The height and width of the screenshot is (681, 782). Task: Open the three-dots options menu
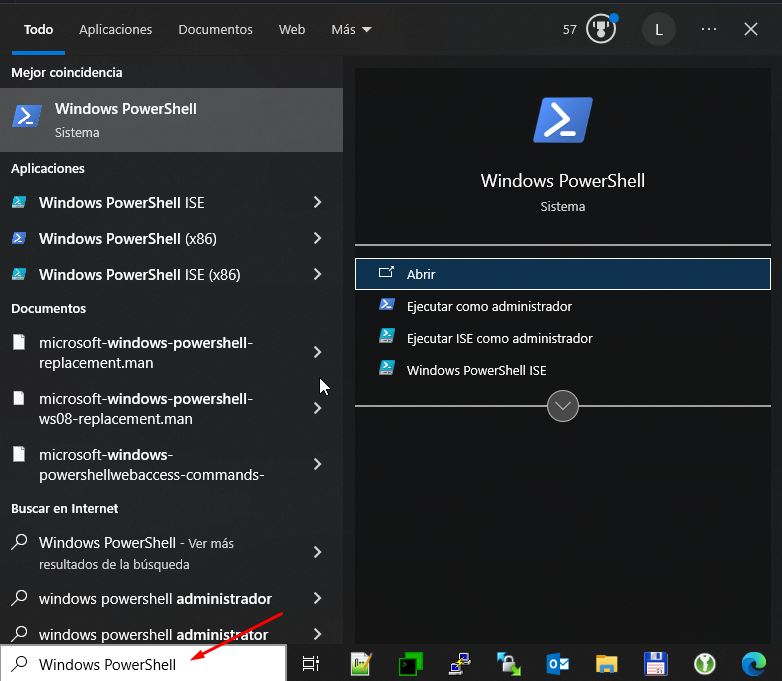tap(709, 29)
